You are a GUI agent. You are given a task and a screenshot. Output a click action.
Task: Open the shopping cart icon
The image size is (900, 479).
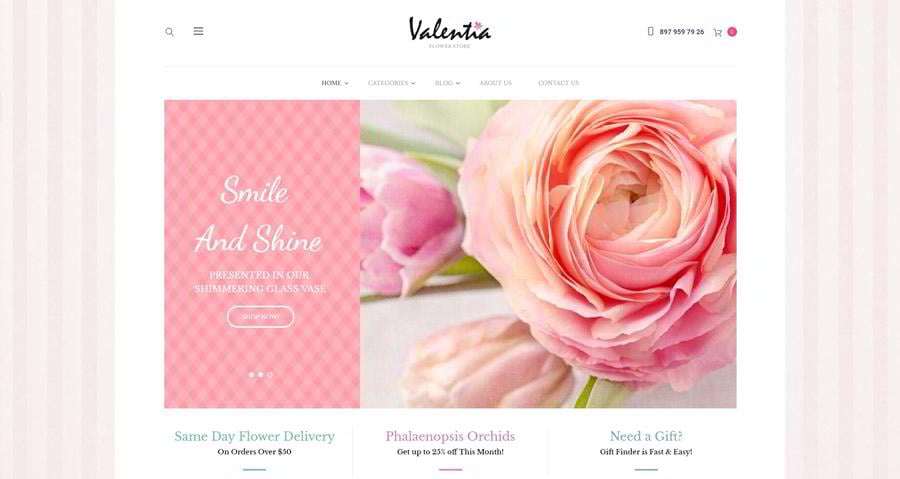[717, 33]
